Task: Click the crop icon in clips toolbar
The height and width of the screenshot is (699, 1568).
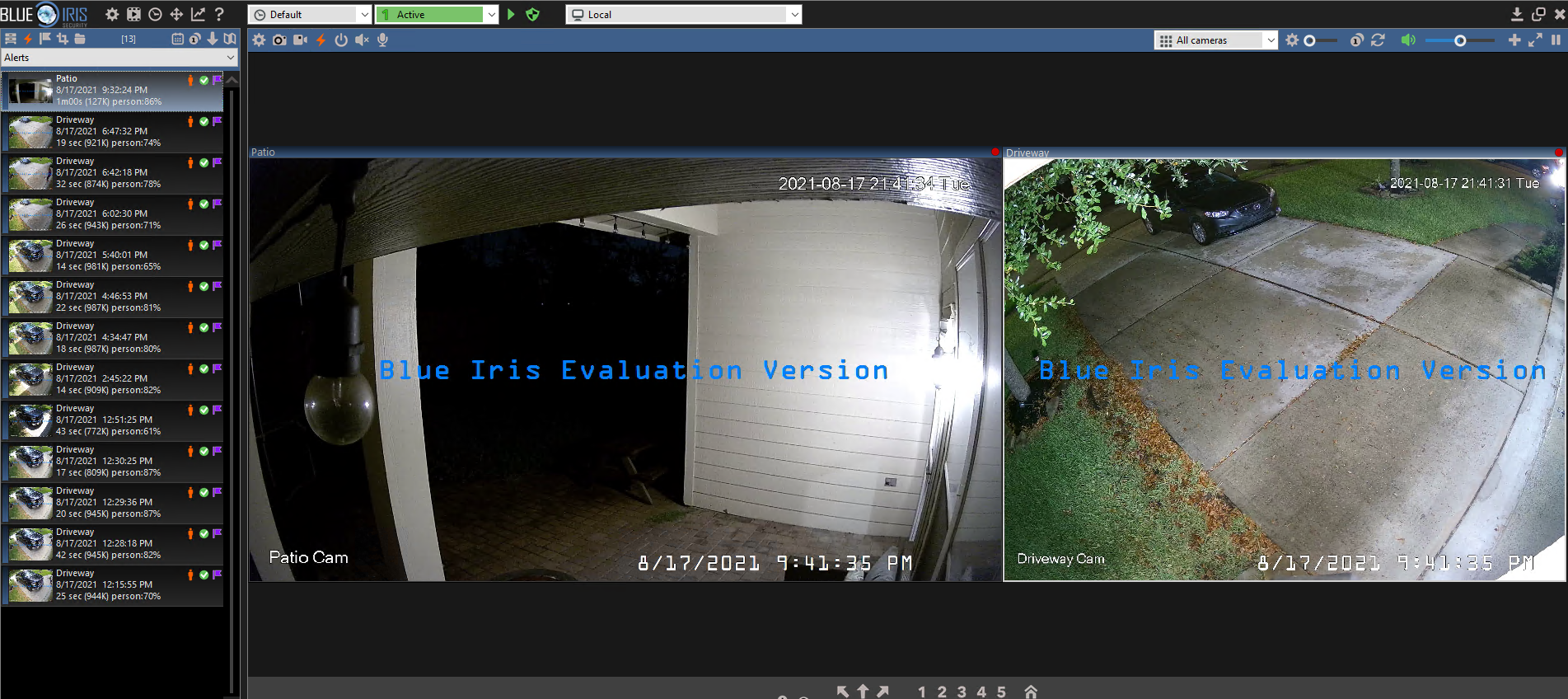Action: click(63, 39)
